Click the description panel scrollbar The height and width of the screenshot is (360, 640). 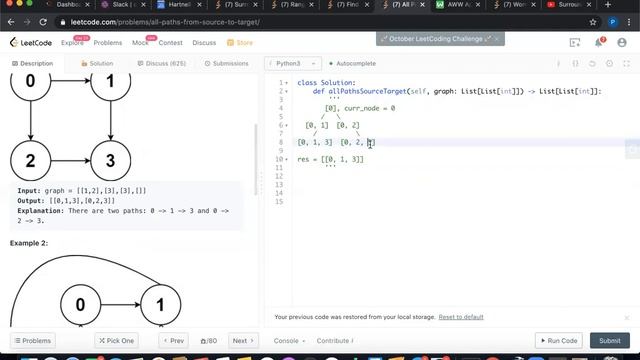coord(256,160)
